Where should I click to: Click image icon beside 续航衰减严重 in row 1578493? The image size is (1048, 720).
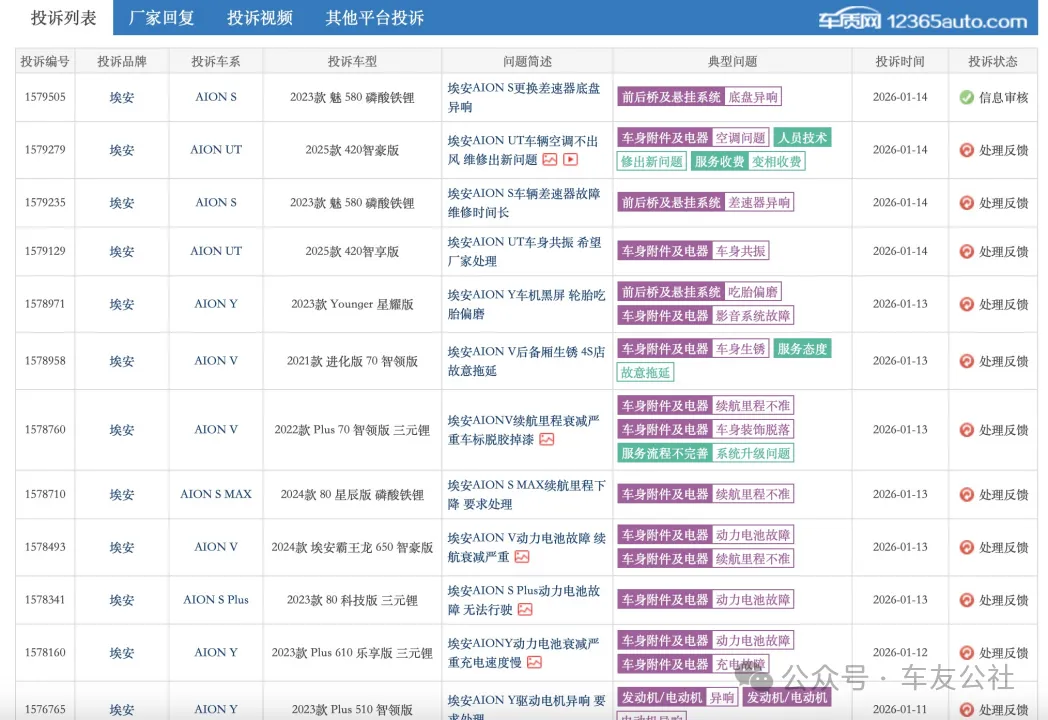522,557
